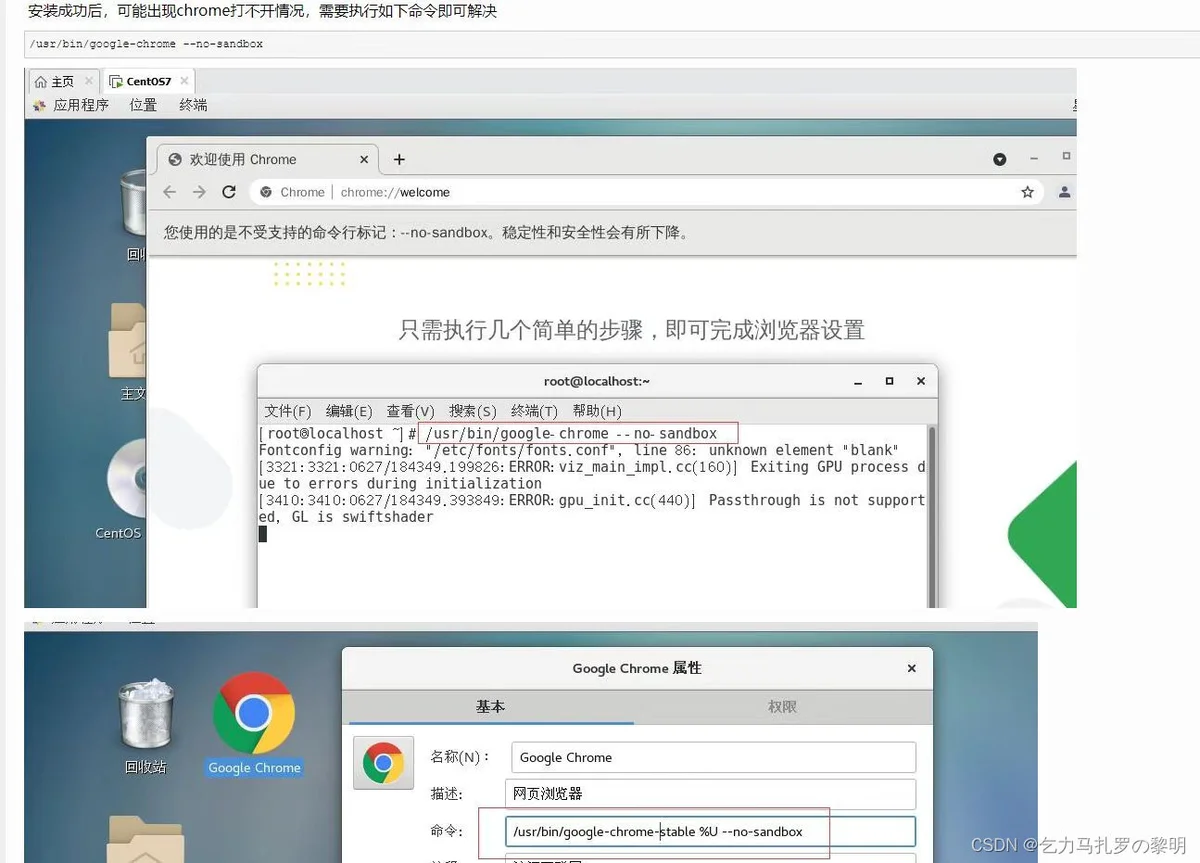The width and height of the screenshot is (1200, 863).
Task: Click the Chrome icon button in the properties dialog
Action: [383, 763]
